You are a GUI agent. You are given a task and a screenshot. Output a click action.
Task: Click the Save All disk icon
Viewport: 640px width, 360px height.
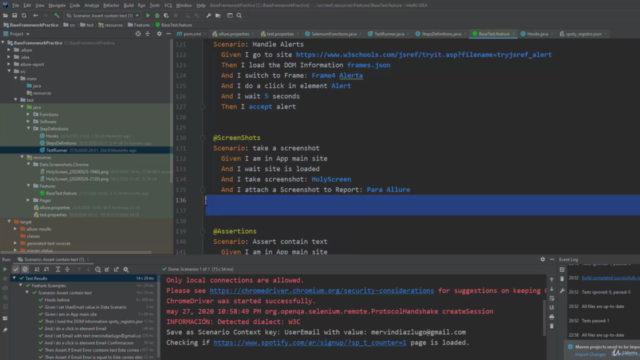pyautogui.click(x=14, y=16)
